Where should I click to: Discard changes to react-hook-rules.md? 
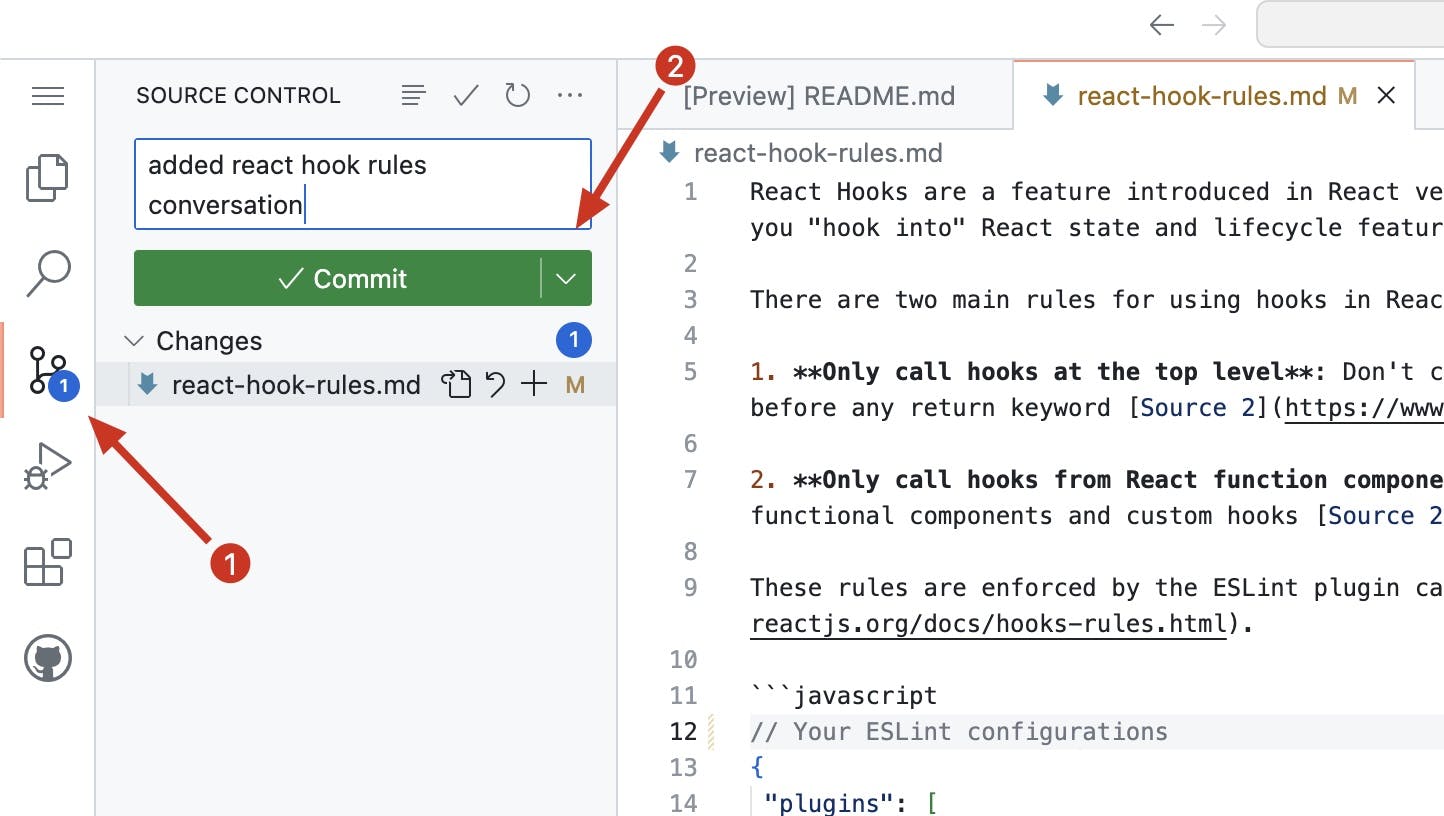point(496,385)
